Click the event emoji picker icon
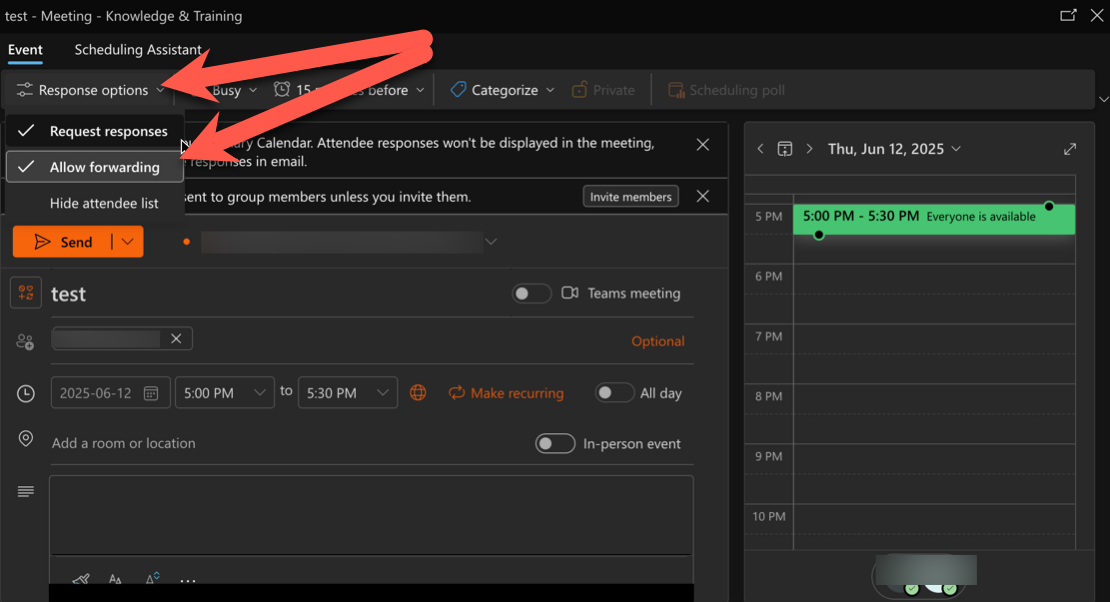This screenshot has width=1110, height=602. tap(25, 293)
